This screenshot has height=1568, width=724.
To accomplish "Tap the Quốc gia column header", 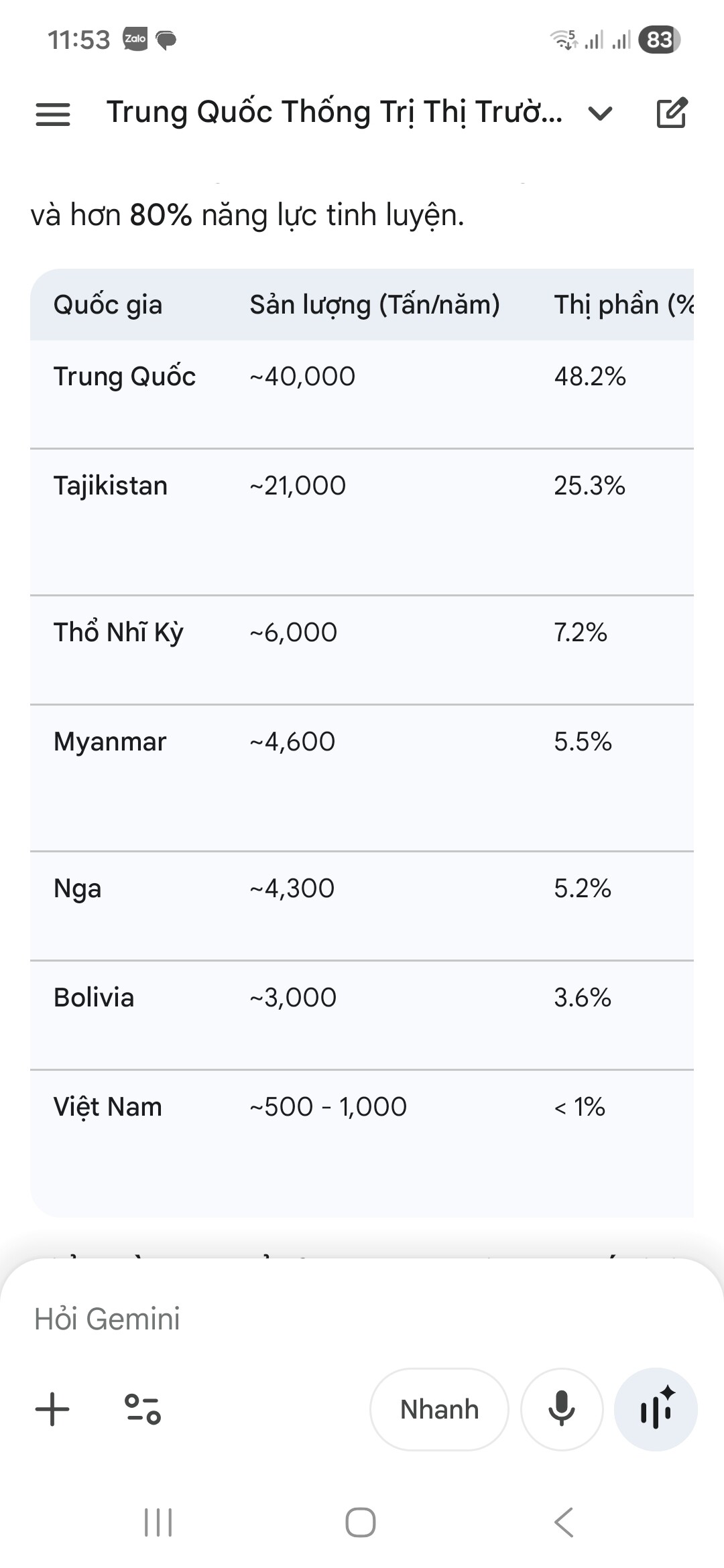I will tap(108, 305).
